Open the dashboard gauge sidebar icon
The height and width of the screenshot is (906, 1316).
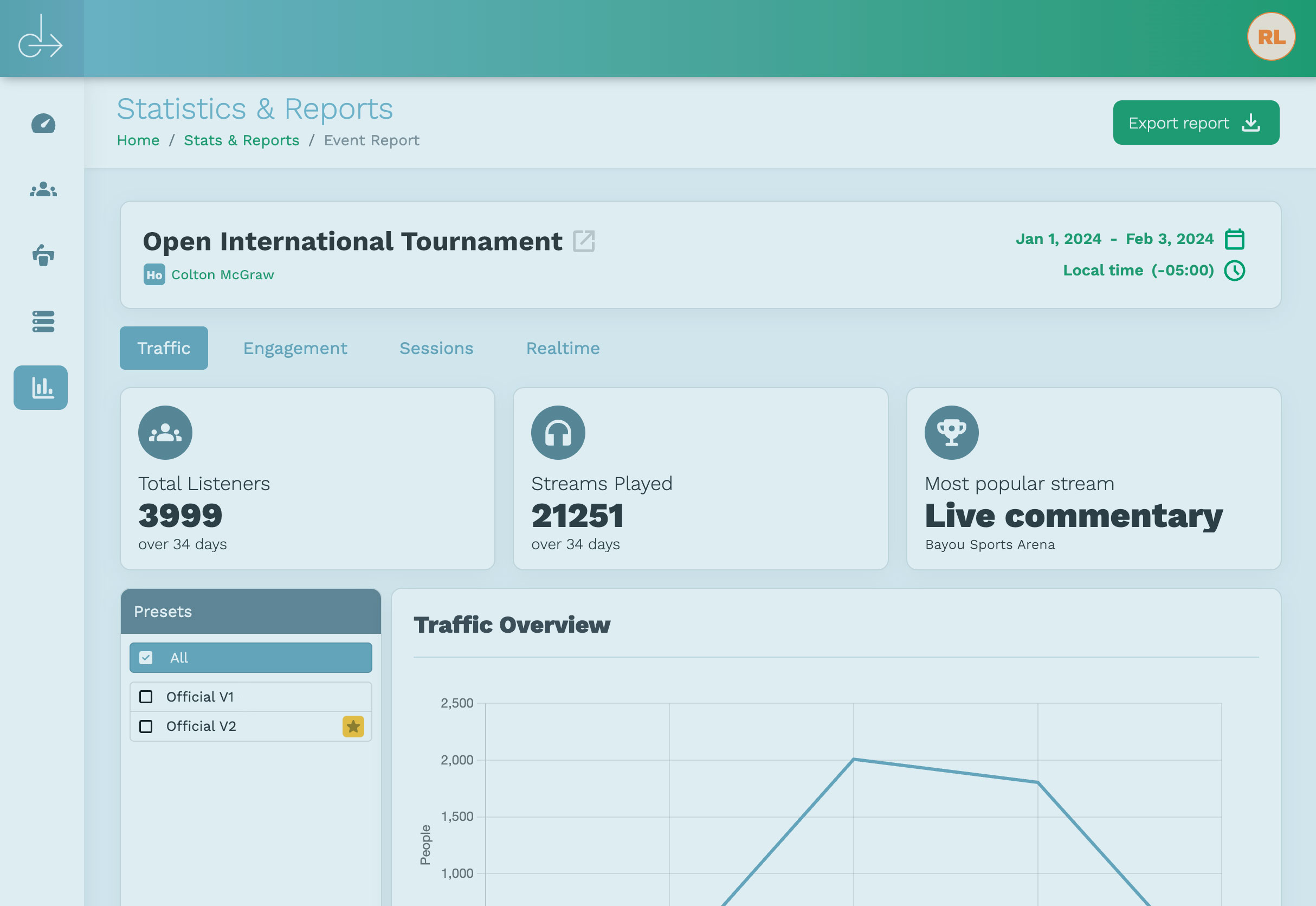tap(43, 123)
